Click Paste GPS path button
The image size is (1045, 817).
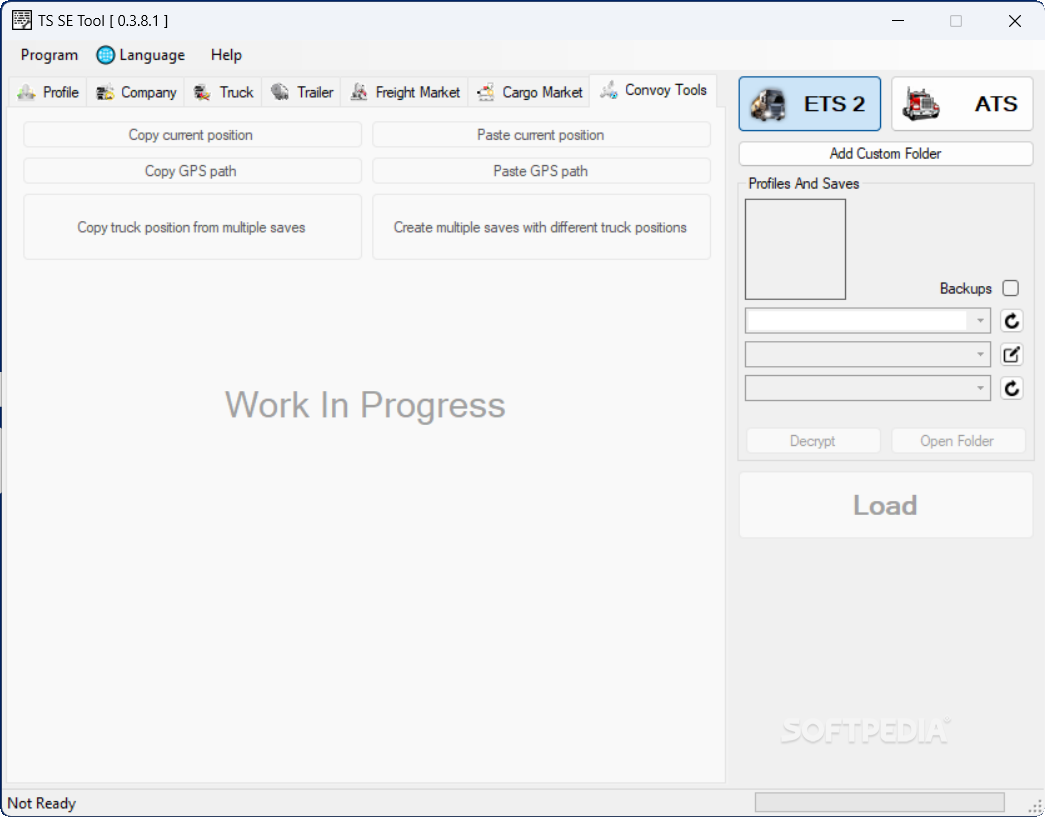pyautogui.click(x=541, y=171)
